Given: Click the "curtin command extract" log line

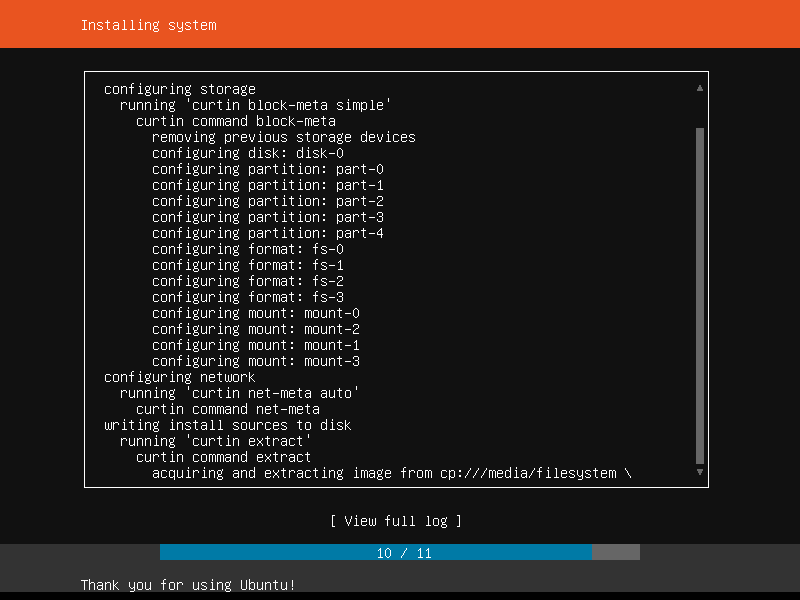Looking at the screenshot, I should pos(223,457).
